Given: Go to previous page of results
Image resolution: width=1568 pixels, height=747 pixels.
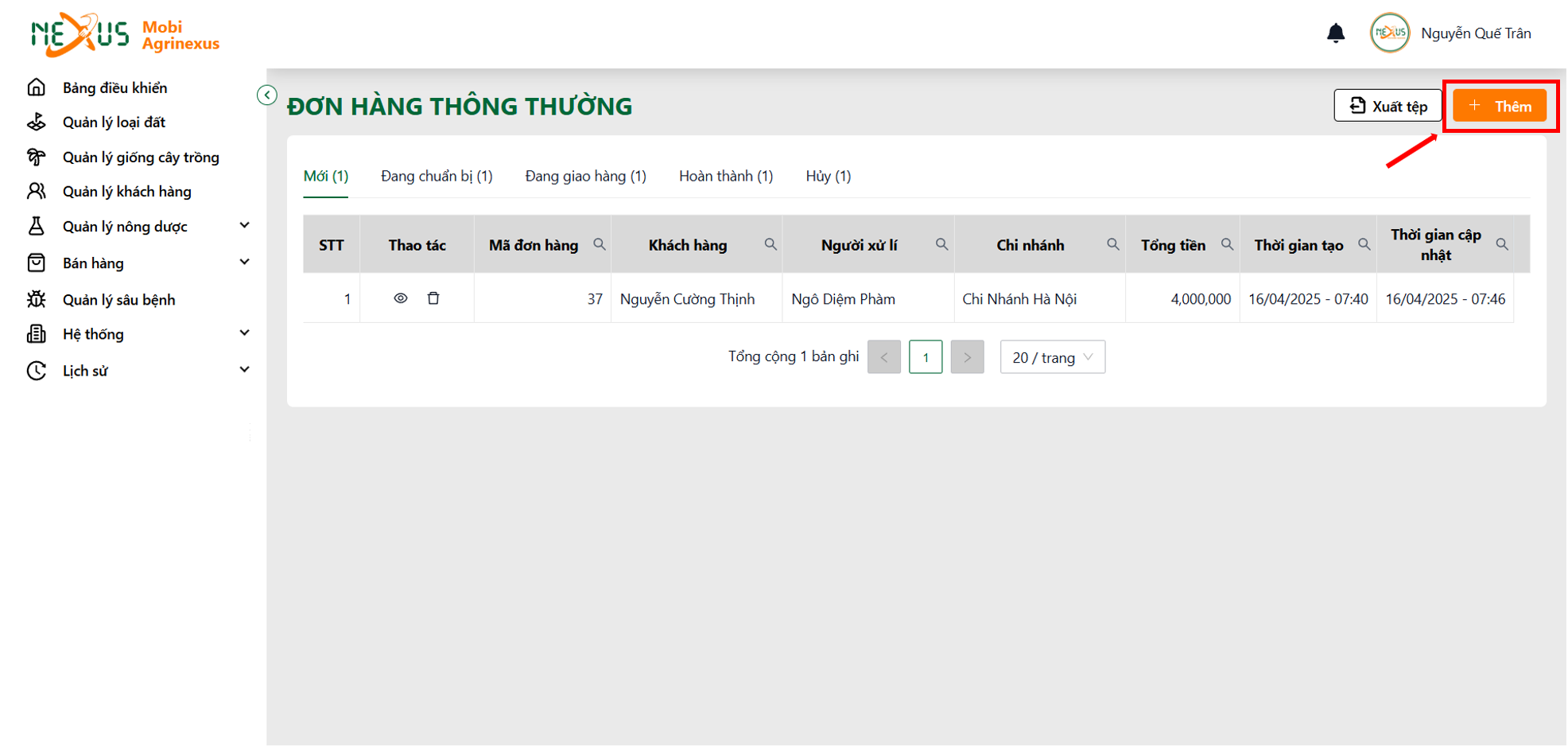Looking at the screenshot, I should pyautogui.click(x=884, y=357).
